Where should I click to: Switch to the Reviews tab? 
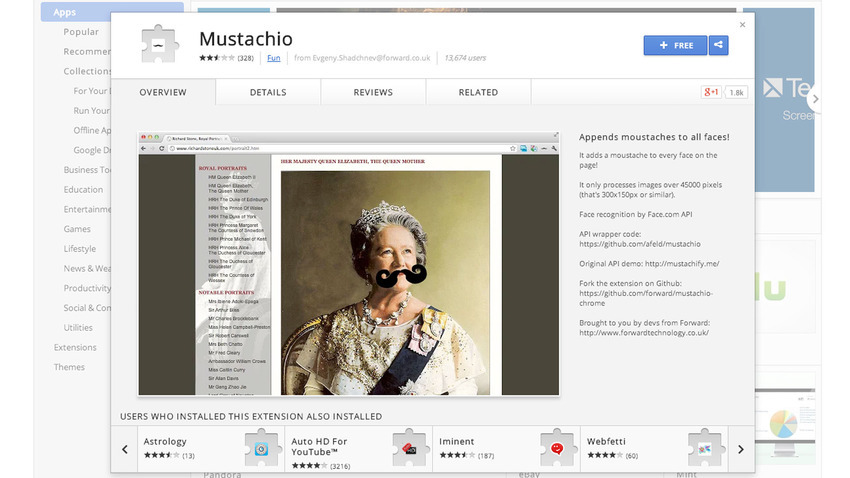pos(373,92)
